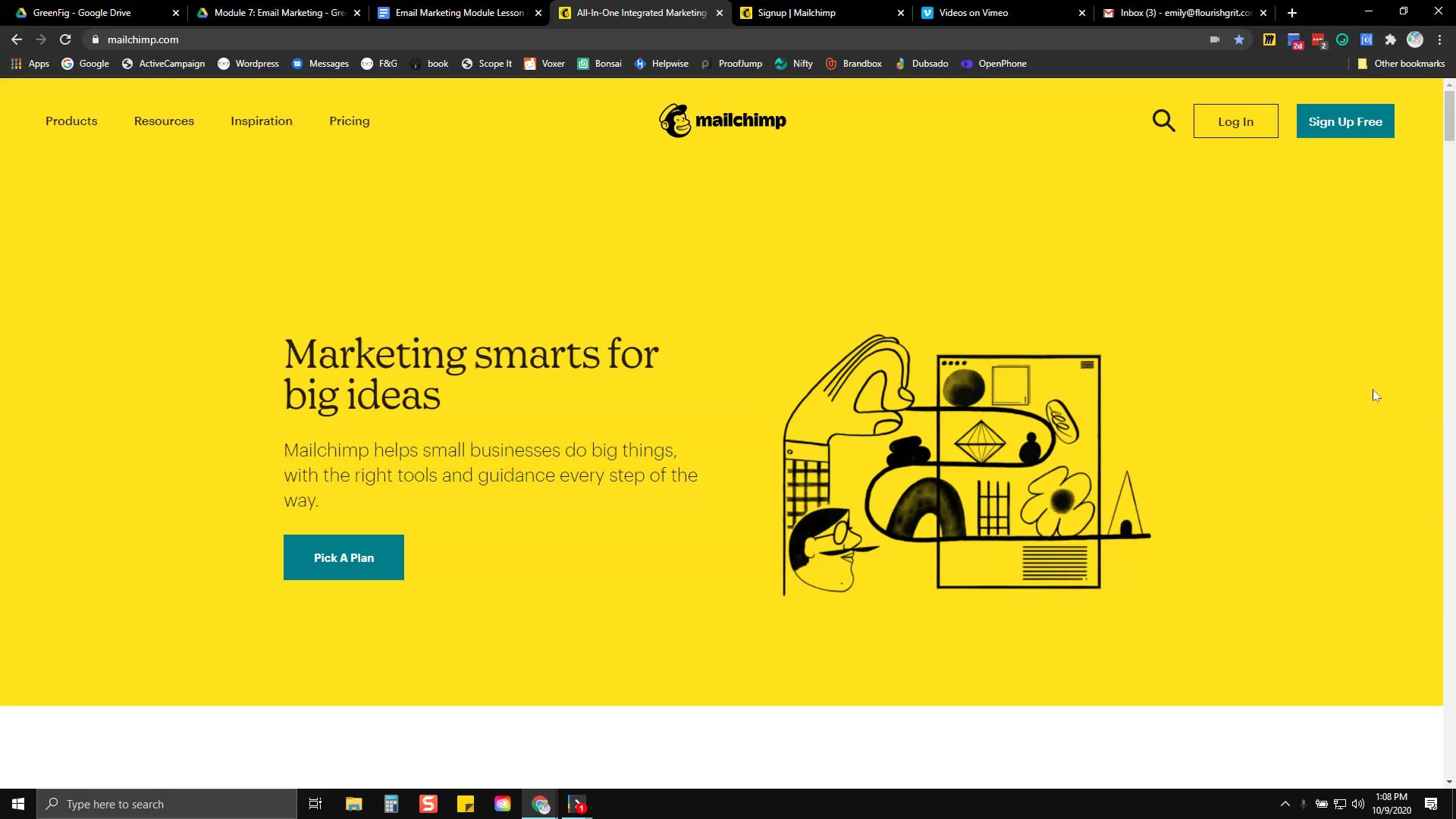The image size is (1456, 819).
Task: Open the ActiveCampaign bookmark
Action: tap(163, 64)
